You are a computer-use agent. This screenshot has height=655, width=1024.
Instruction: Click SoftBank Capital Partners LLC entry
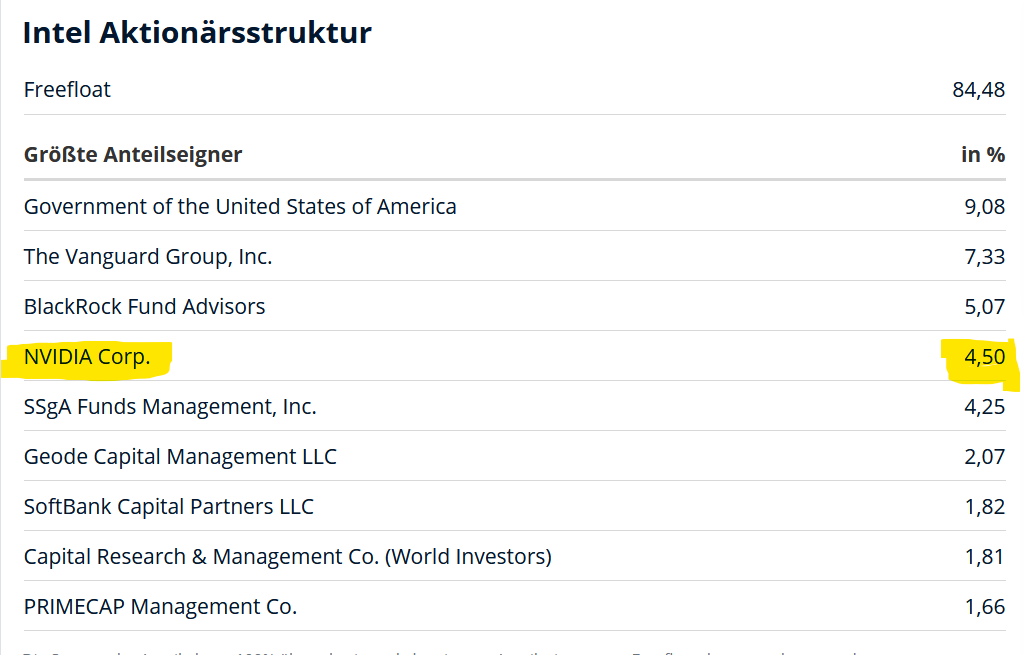point(169,507)
